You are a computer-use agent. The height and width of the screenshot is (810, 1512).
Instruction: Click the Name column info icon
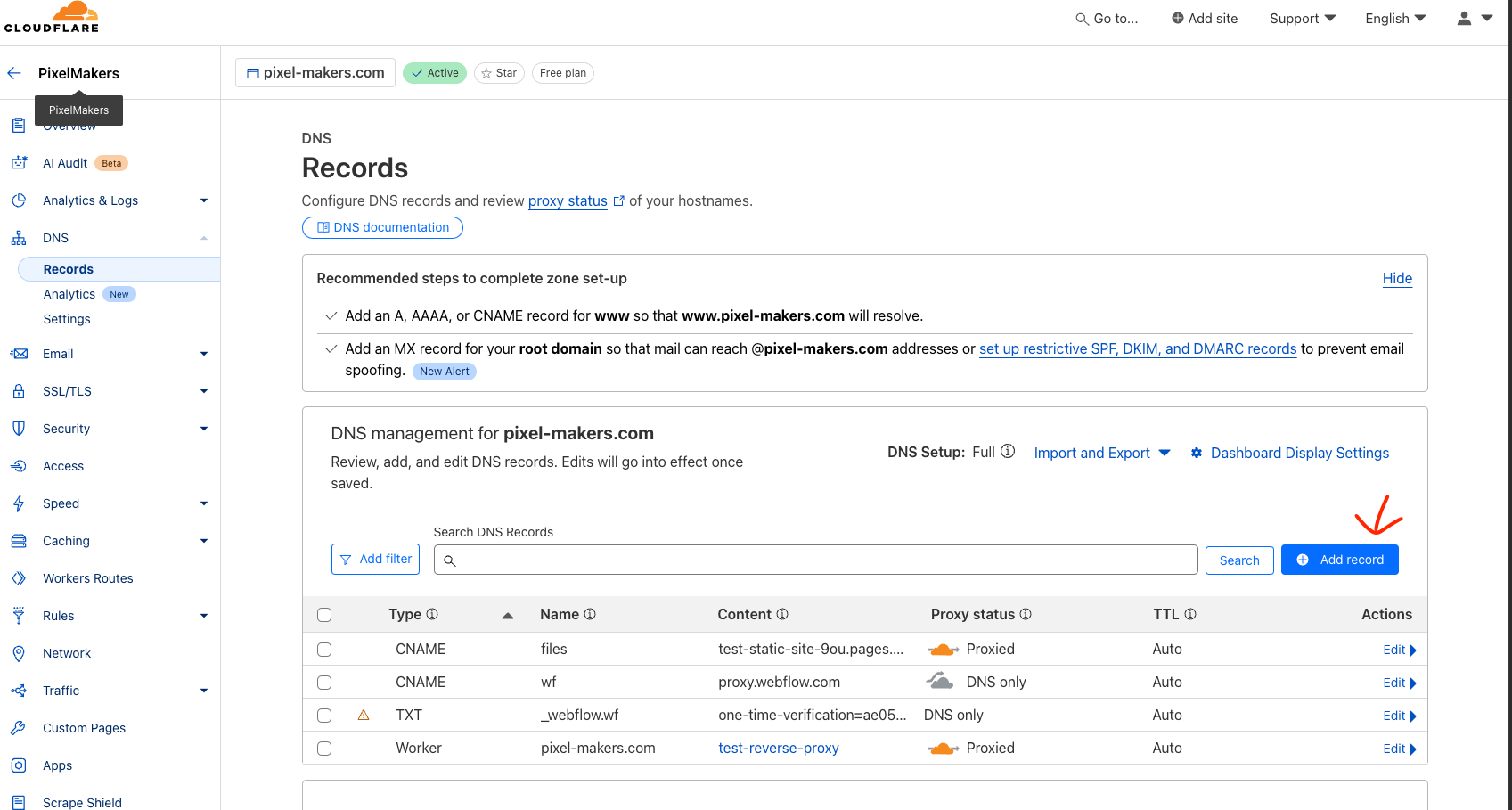pos(590,614)
